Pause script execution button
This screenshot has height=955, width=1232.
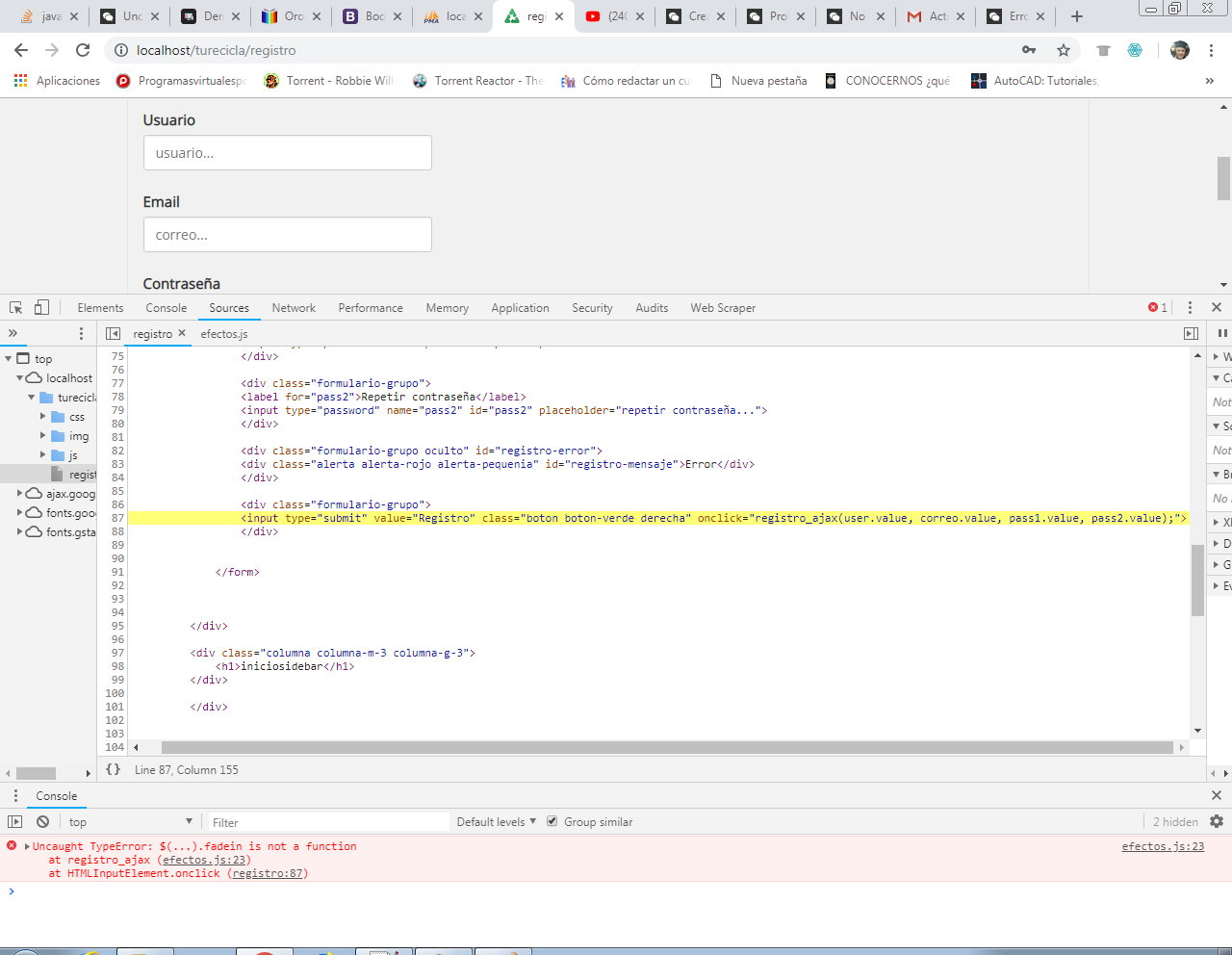1222,333
